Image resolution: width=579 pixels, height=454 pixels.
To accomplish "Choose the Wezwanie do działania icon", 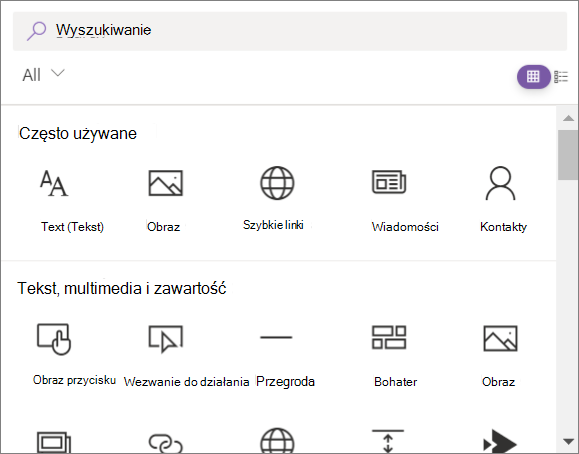I will click(165, 339).
